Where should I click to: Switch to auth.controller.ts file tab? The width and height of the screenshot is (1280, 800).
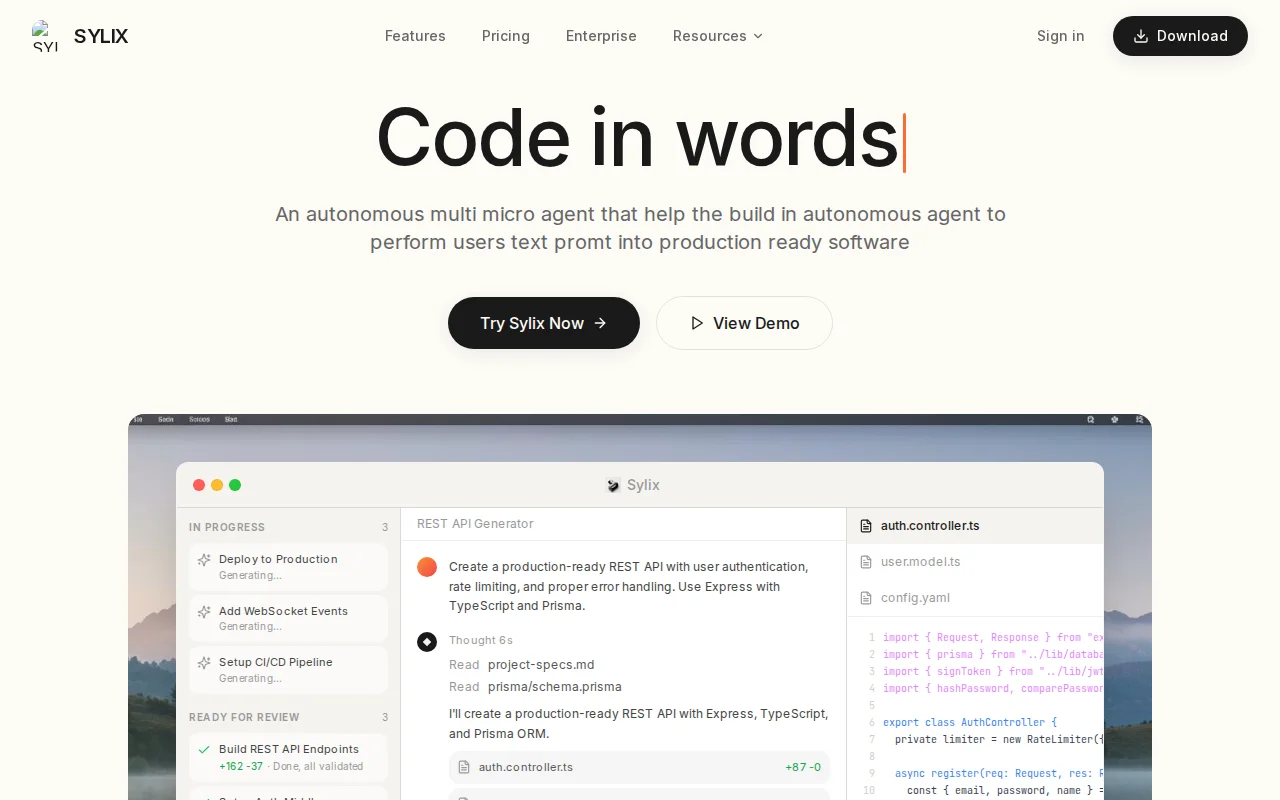coord(975,526)
